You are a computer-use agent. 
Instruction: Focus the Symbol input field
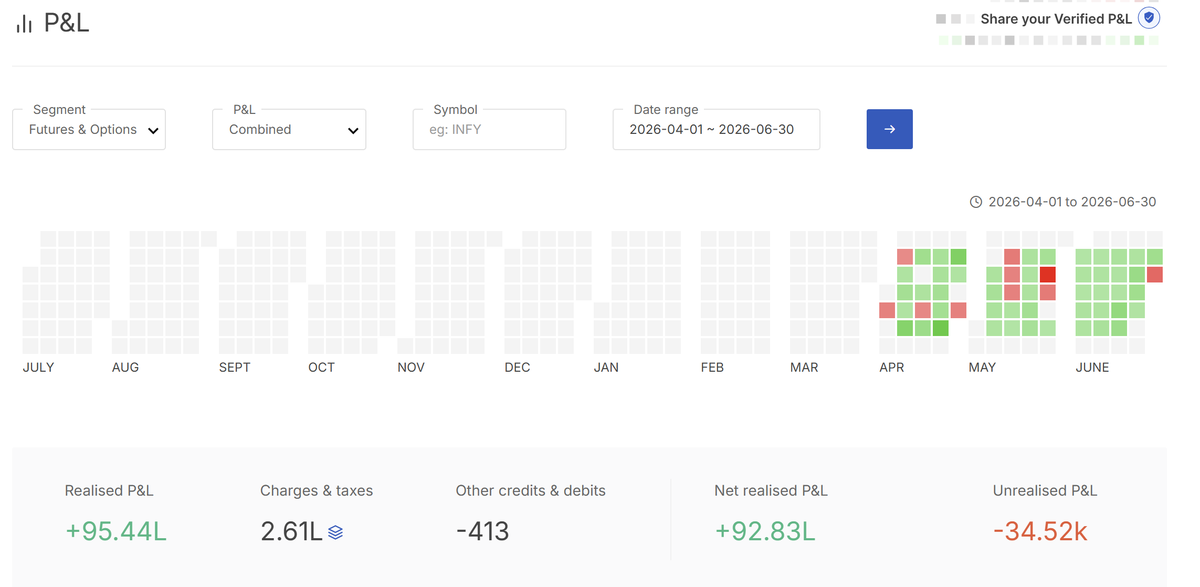coord(489,129)
